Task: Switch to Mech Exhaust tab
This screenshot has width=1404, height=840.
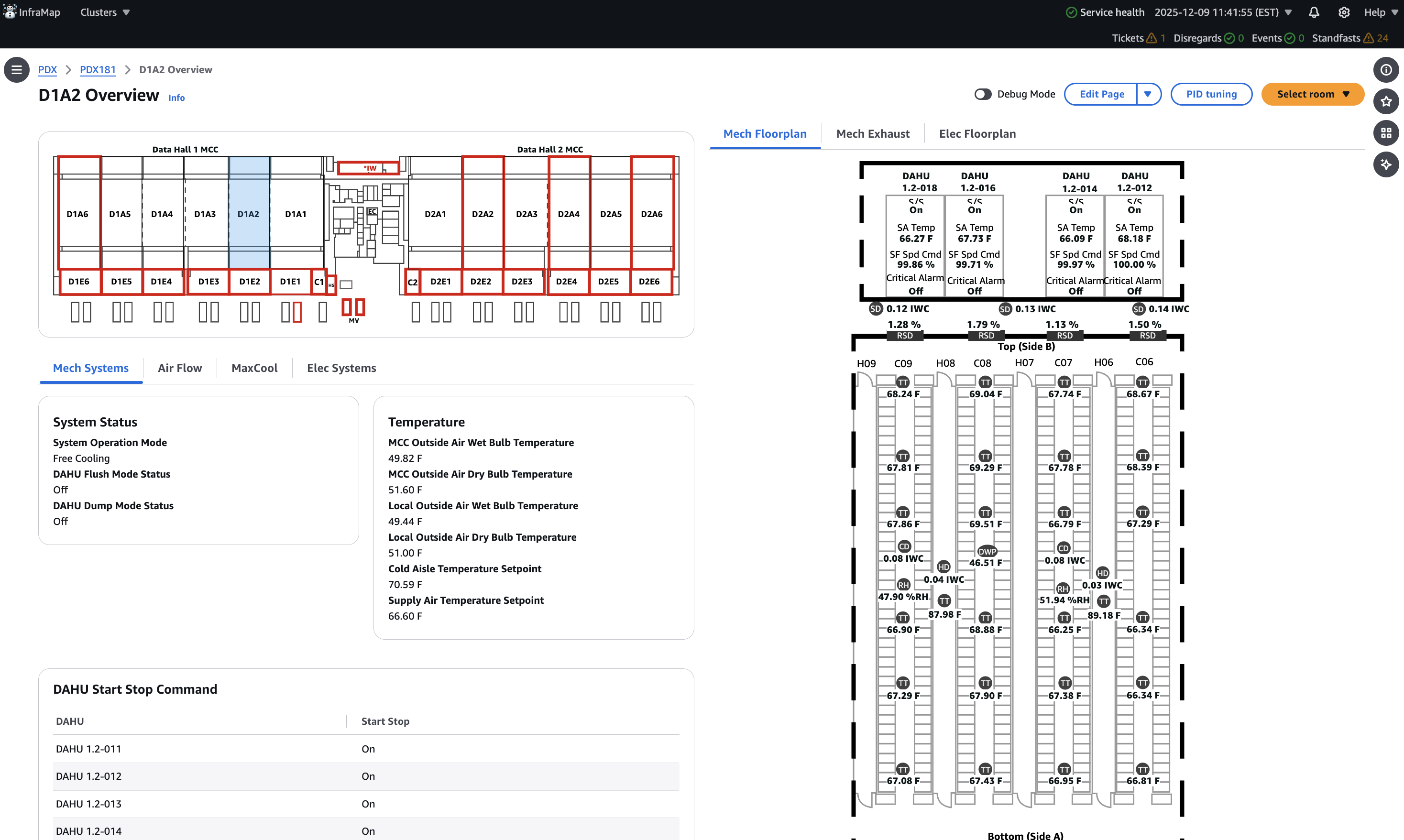Action: (873, 133)
